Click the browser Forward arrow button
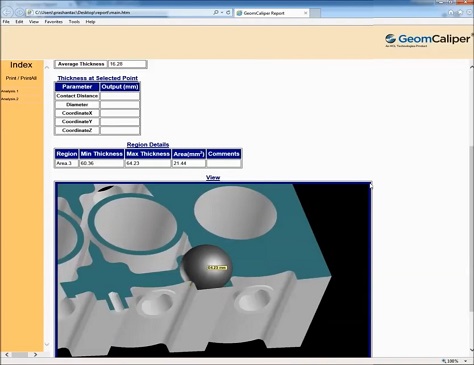 click(20, 13)
